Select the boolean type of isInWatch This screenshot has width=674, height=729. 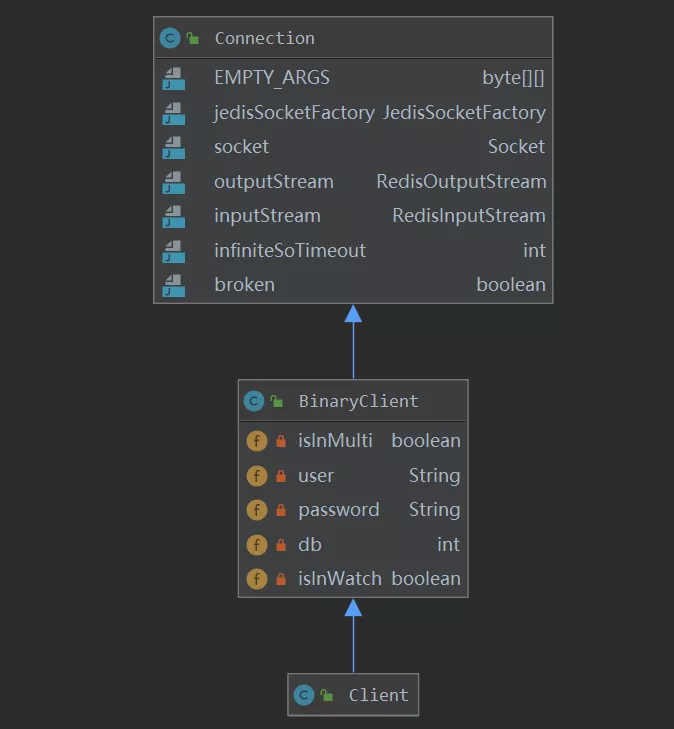pyautogui.click(x=426, y=579)
